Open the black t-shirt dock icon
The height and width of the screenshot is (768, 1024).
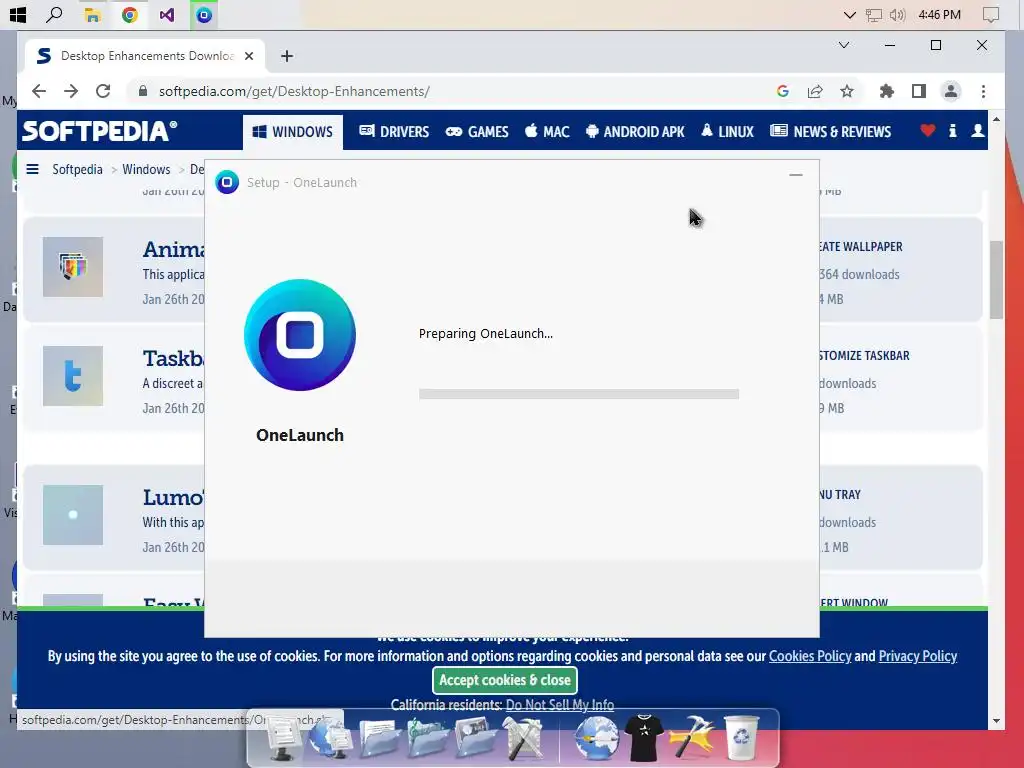[644, 738]
